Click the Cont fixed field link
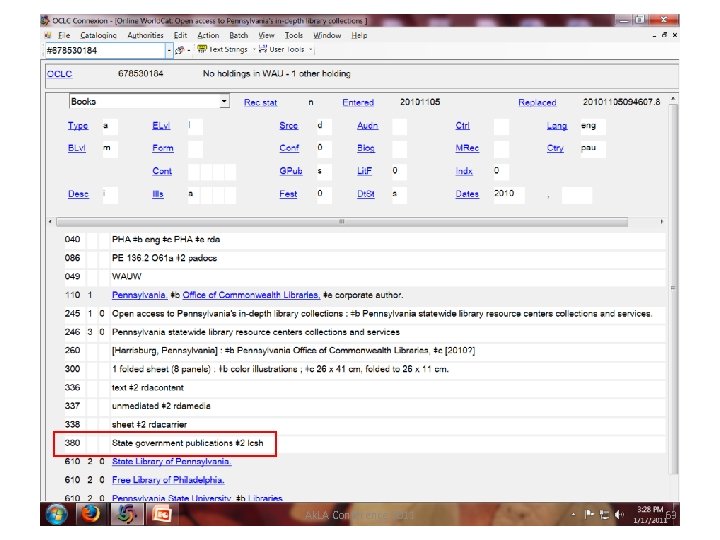 coord(162,171)
